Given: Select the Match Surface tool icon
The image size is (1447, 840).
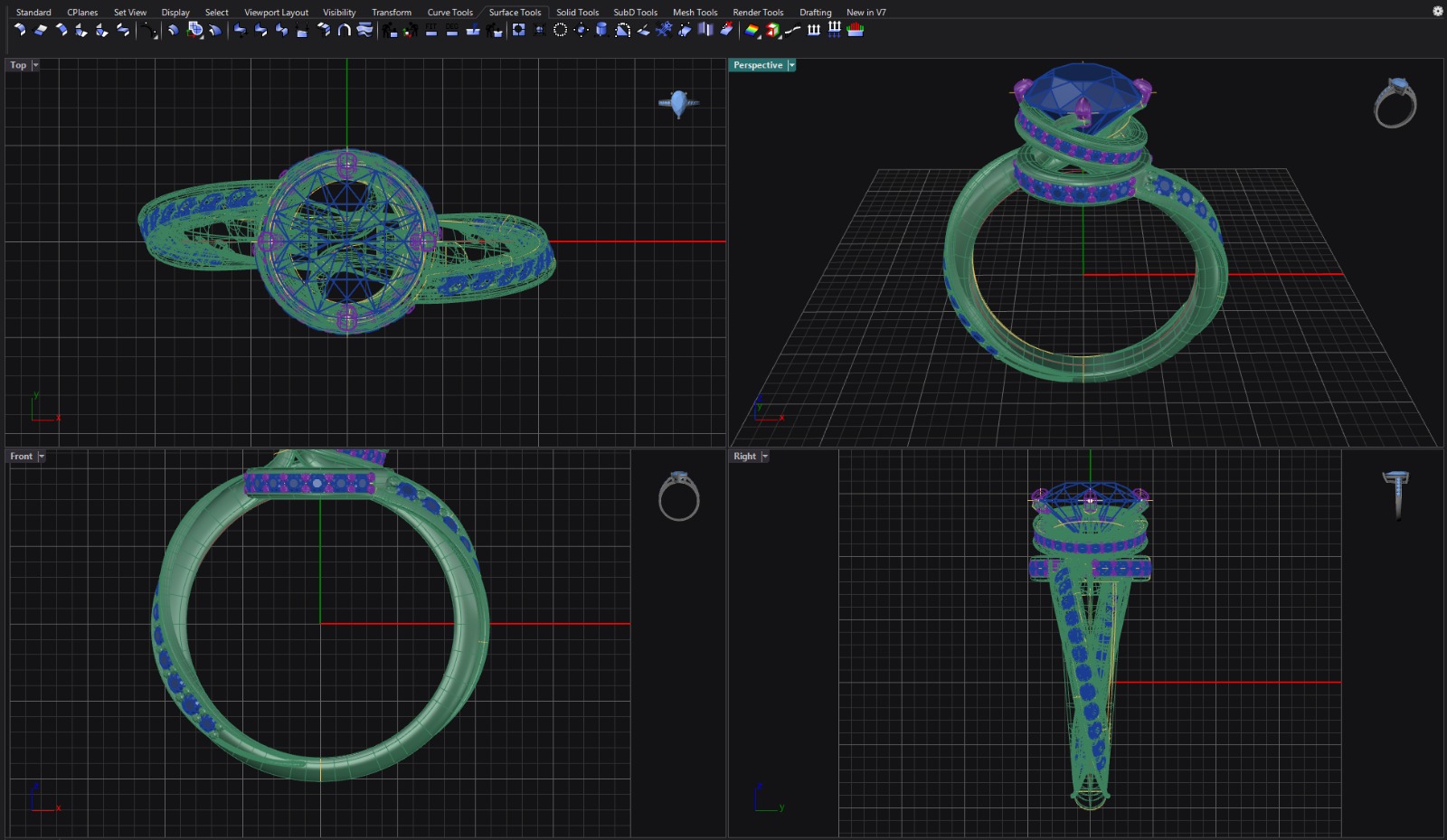Looking at the screenshot, I should tap(240, 30).
